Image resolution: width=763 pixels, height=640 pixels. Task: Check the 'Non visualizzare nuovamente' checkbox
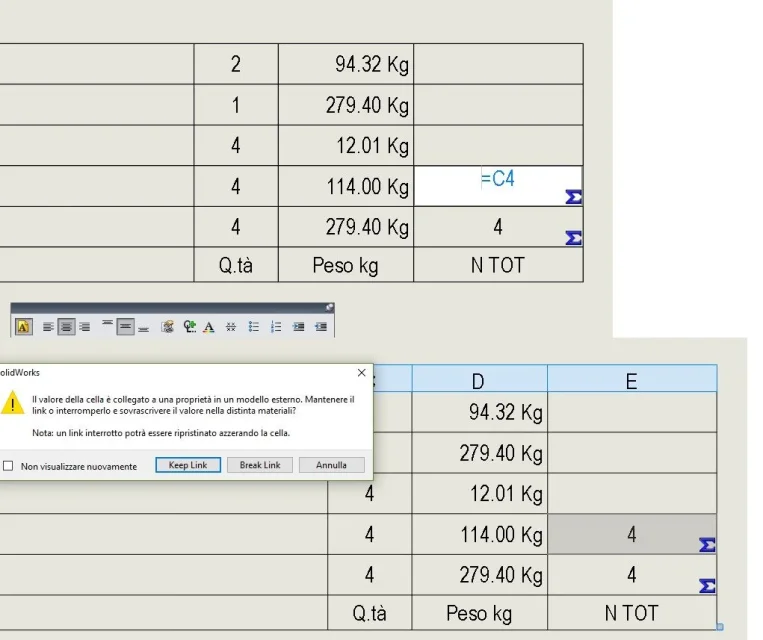pos(8,466)
